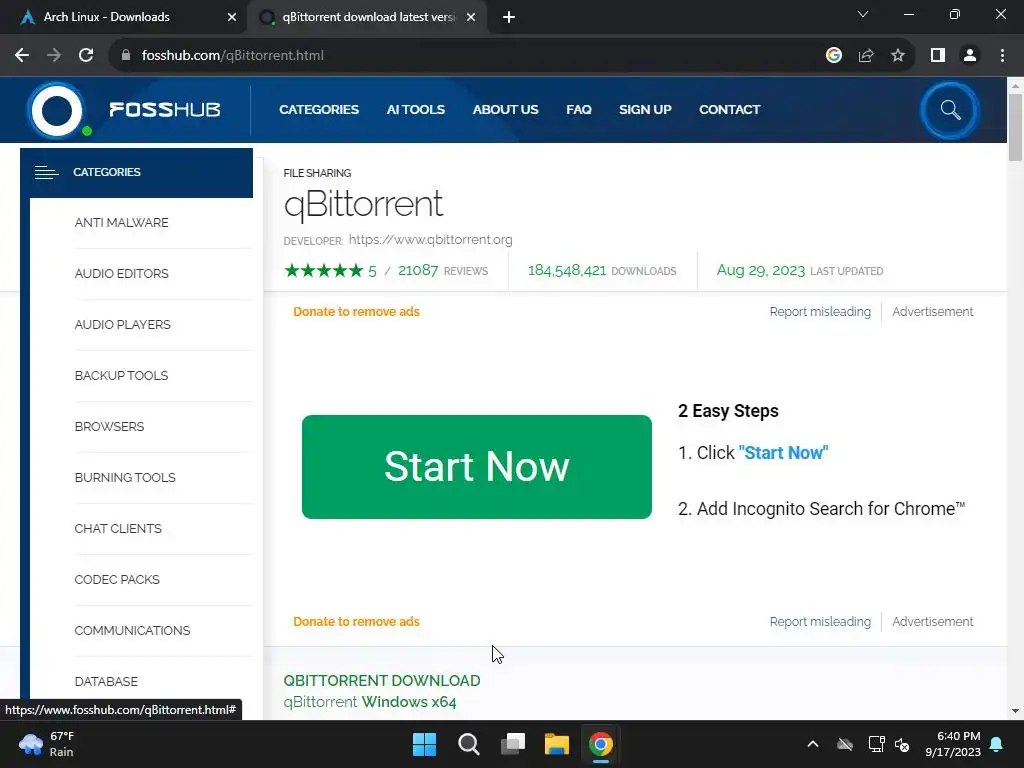This screenshot has height=768, width=1024.
Task: Open Task View on taskbar
Action: (513, 744)
